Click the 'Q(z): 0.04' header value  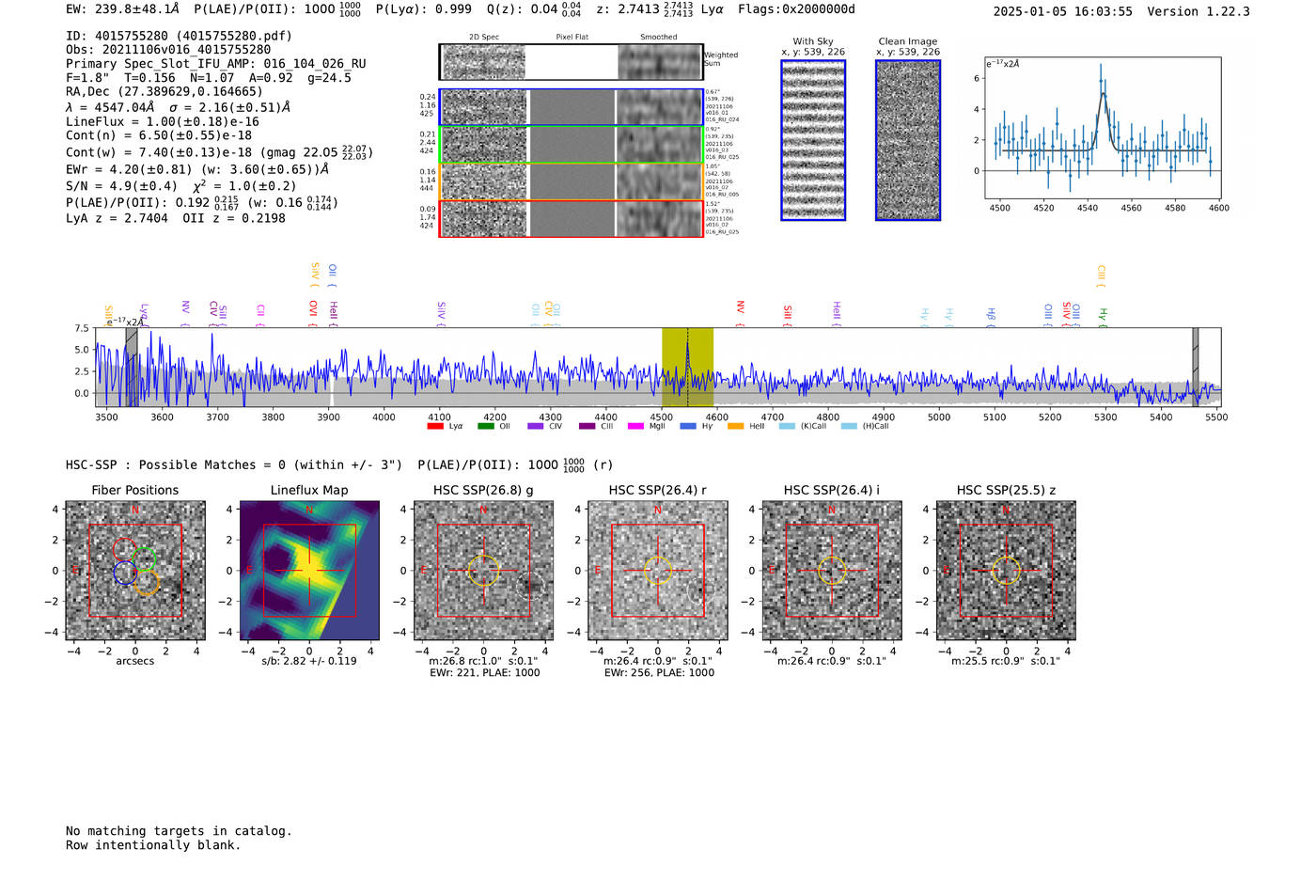pos(533,9)
